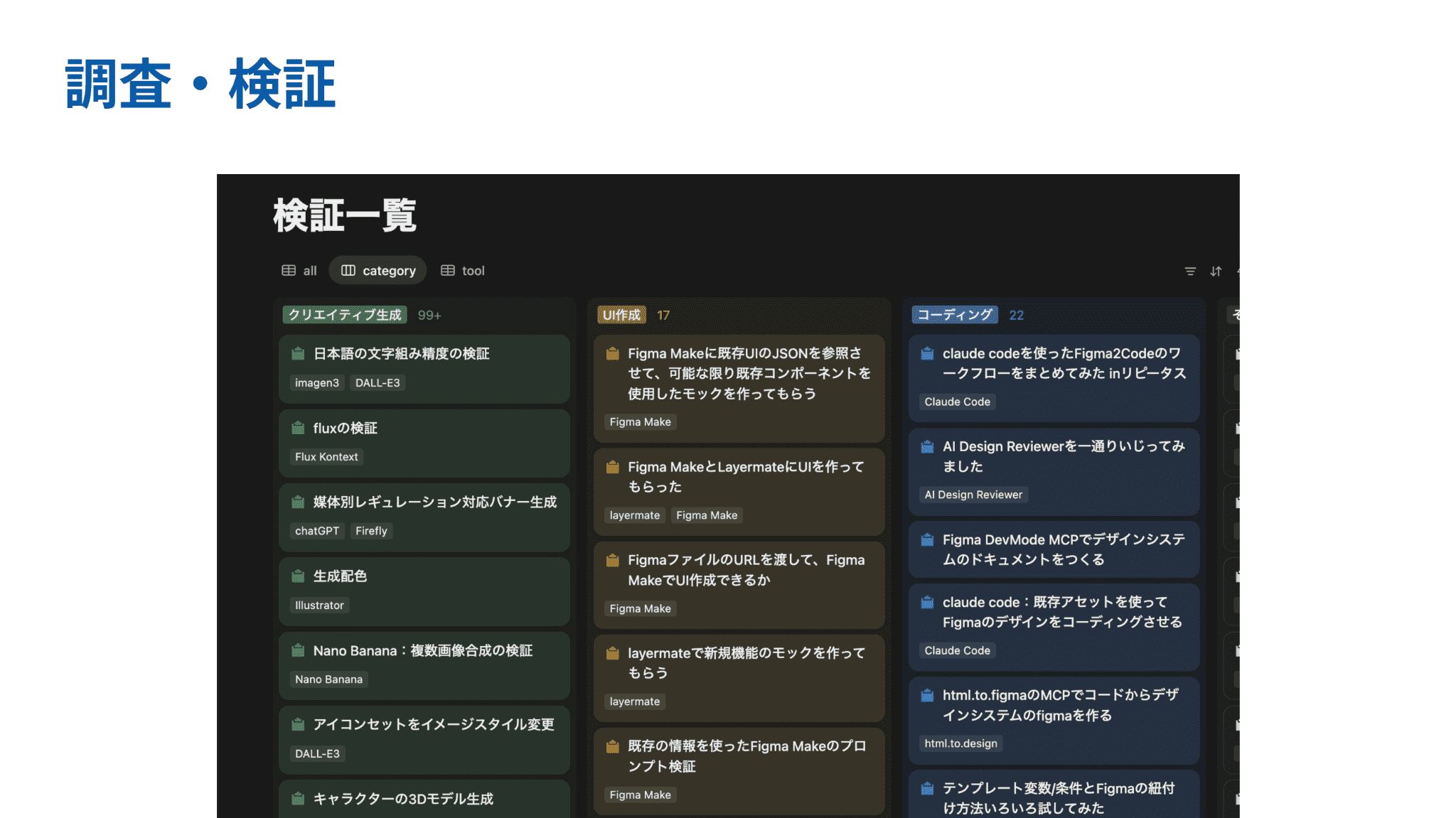The height and width of the screenshot is (818, 1456).
Task: Open the 日本語の文字組み精度の検証 card
Action: 402,354
